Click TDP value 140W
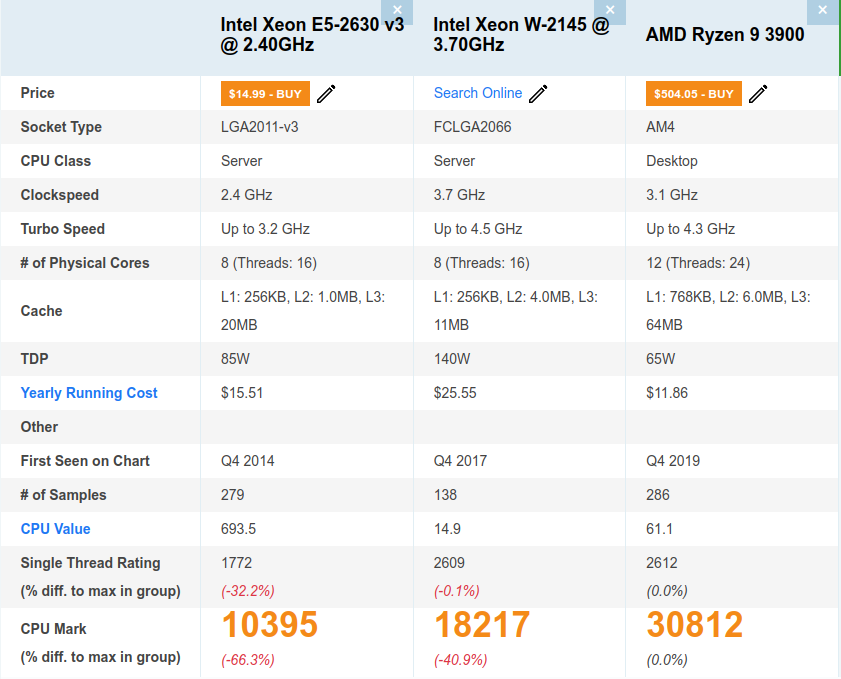Image resolution: width=841 pixels, height=679 pixels. (x=452, y=359)
